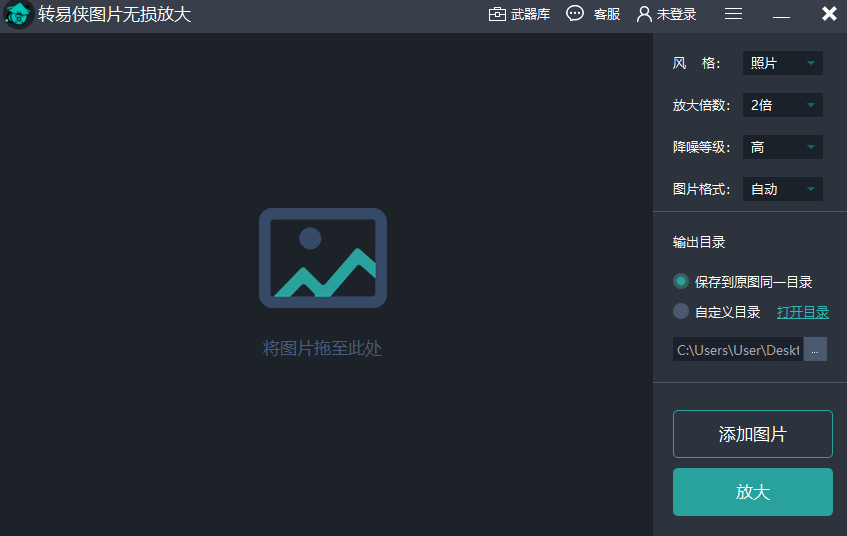Click the 客服 chat bubble icon
The image size is (847, 536).
575,14
